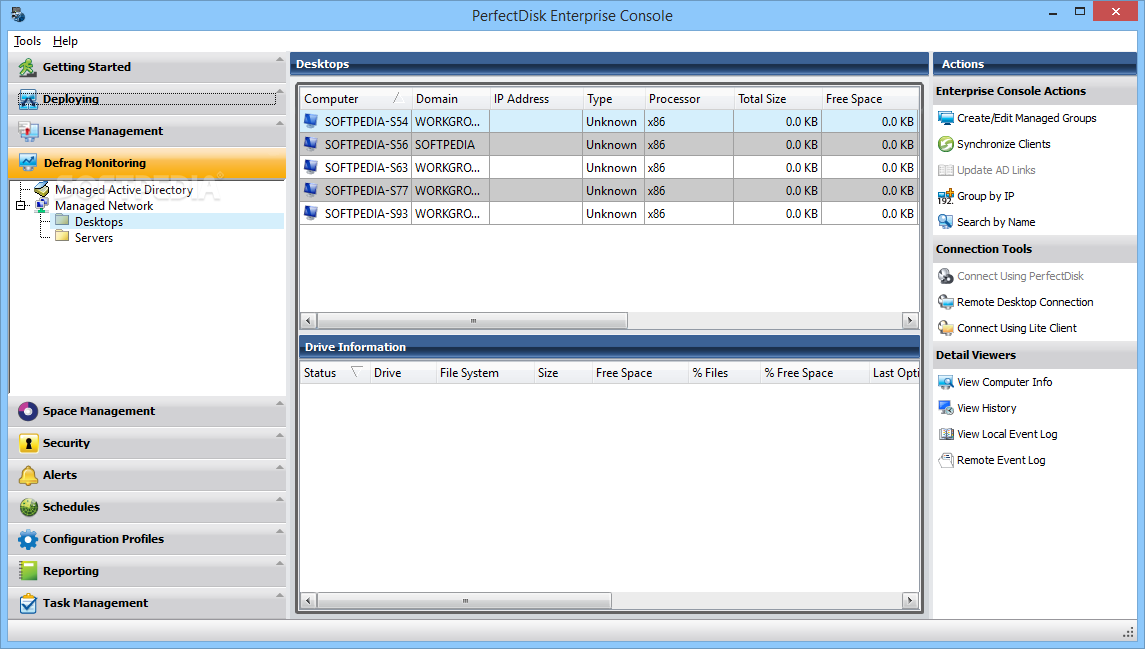Sort desktops by Processor column
Viewport: 1145px width, 649px height.
tap(689, 99)
